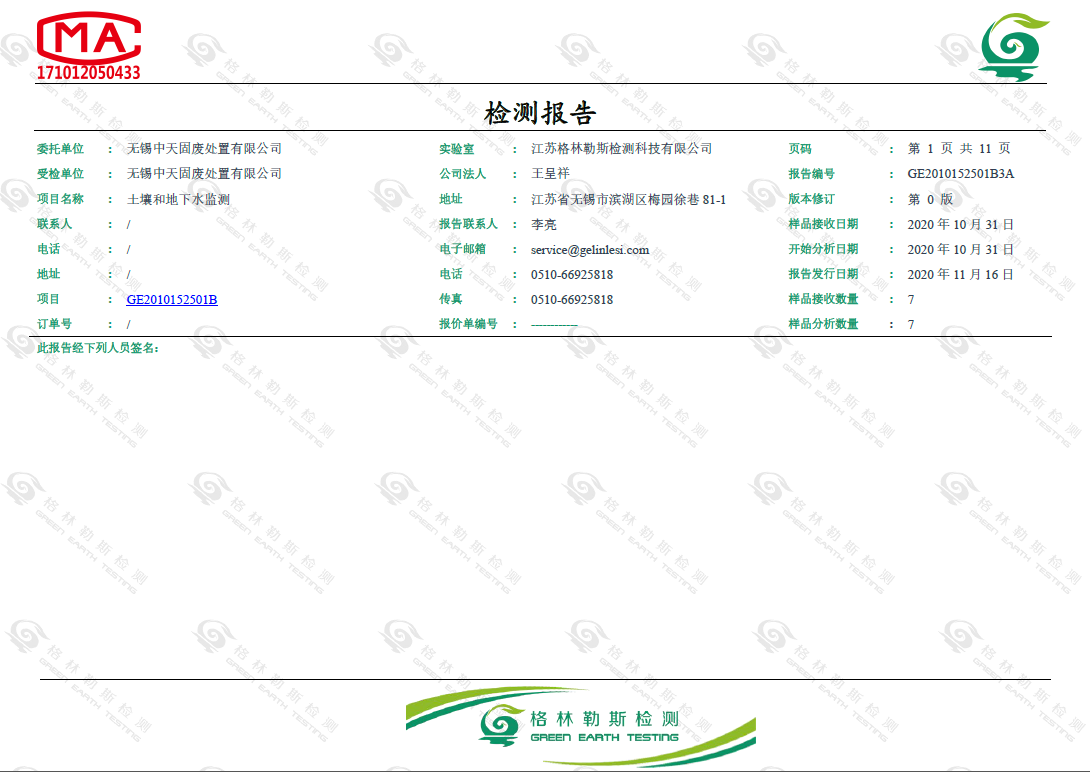Click the red CMA certification logo
The width and height of the screenshot is (1090, 772).
(88, 39)
